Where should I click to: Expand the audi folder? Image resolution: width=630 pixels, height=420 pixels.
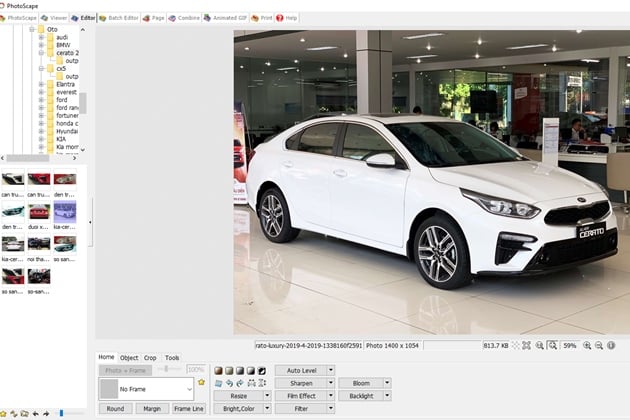click(41, 37)
